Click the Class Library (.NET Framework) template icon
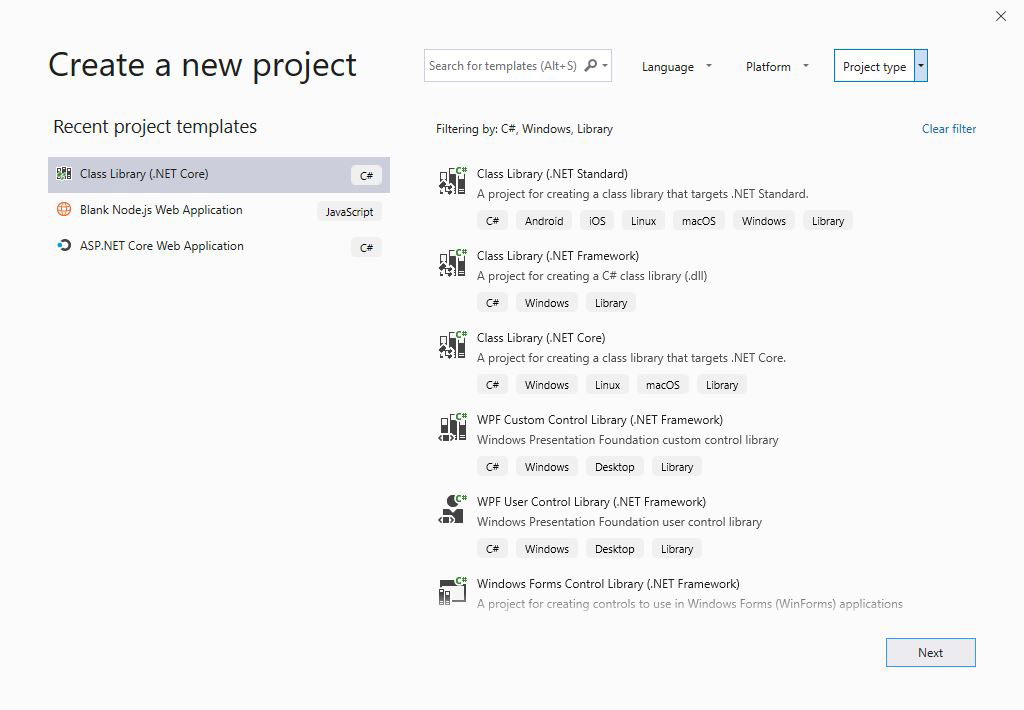This screenshot has height=710, width=1024. coord(451,262)
